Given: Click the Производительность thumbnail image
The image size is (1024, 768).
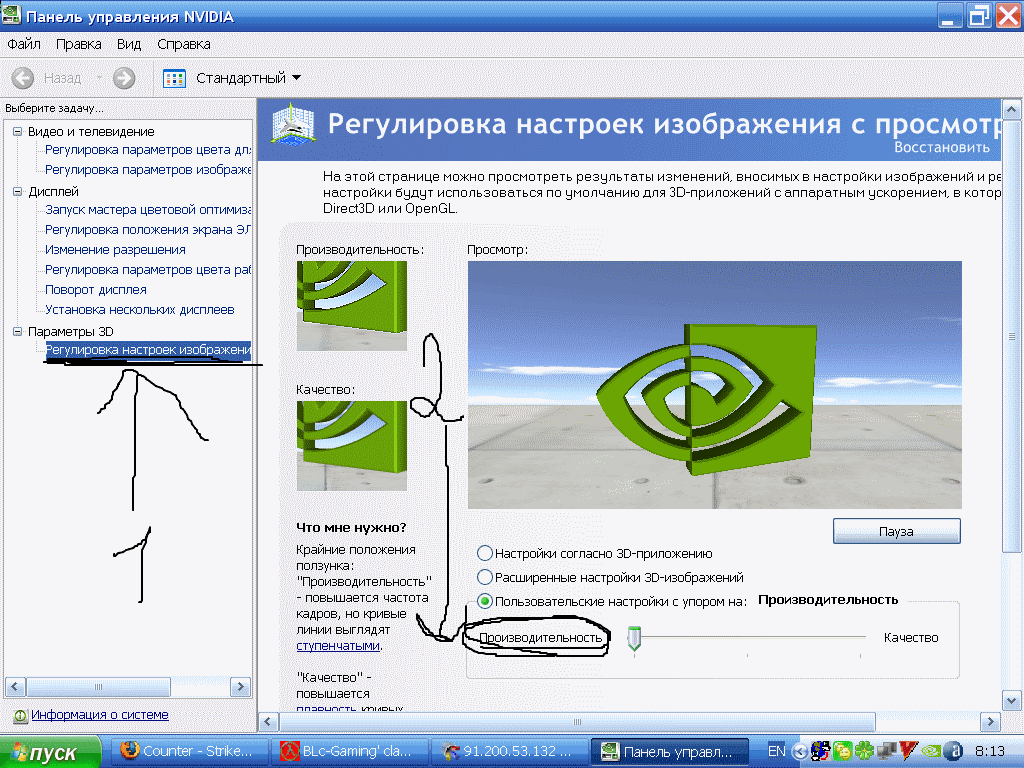Looking at the screenshot, I should point(351,306).
